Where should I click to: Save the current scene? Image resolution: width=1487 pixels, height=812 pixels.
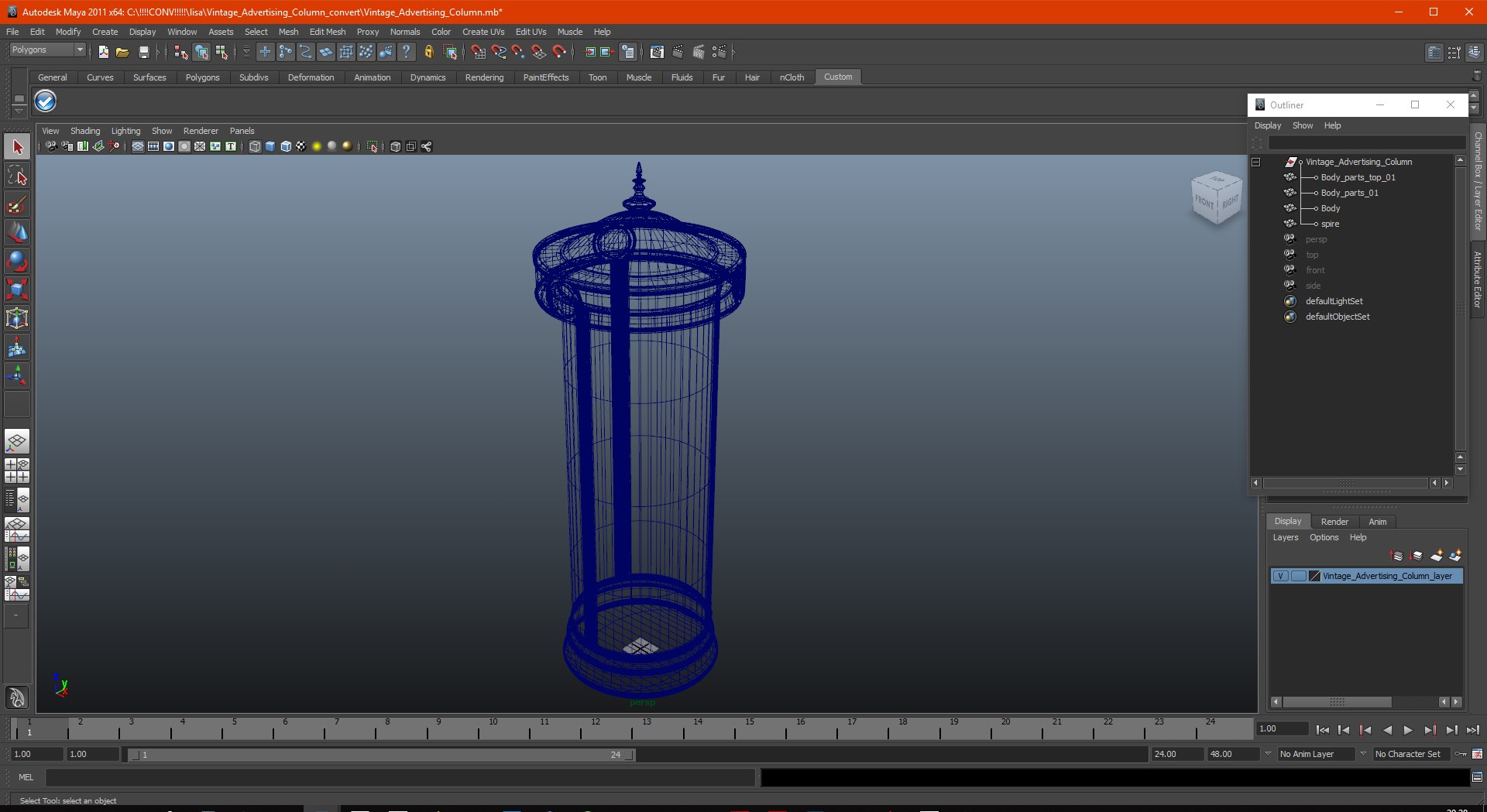click(x=143, y=52)
